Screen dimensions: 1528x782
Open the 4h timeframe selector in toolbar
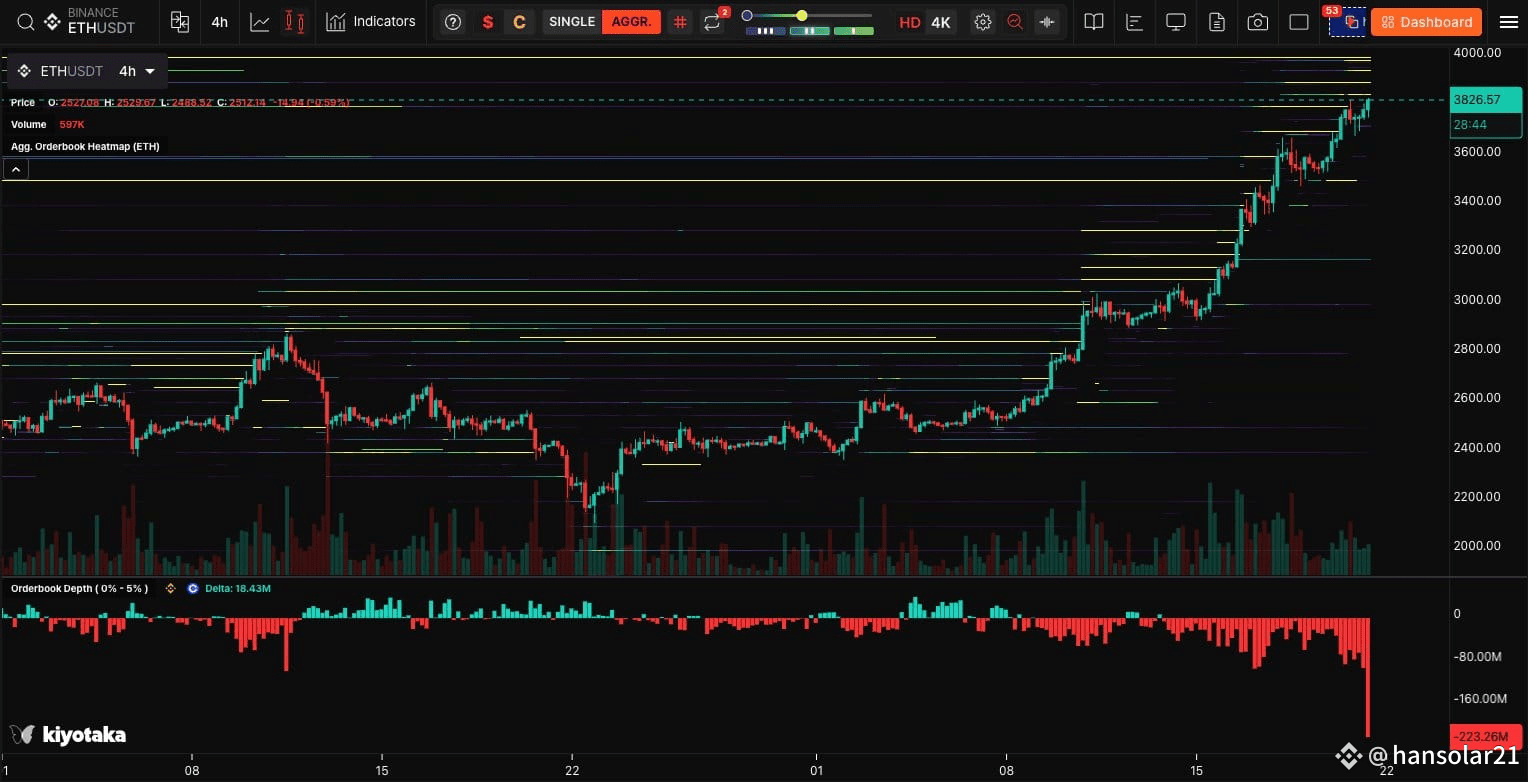(219, 22)
